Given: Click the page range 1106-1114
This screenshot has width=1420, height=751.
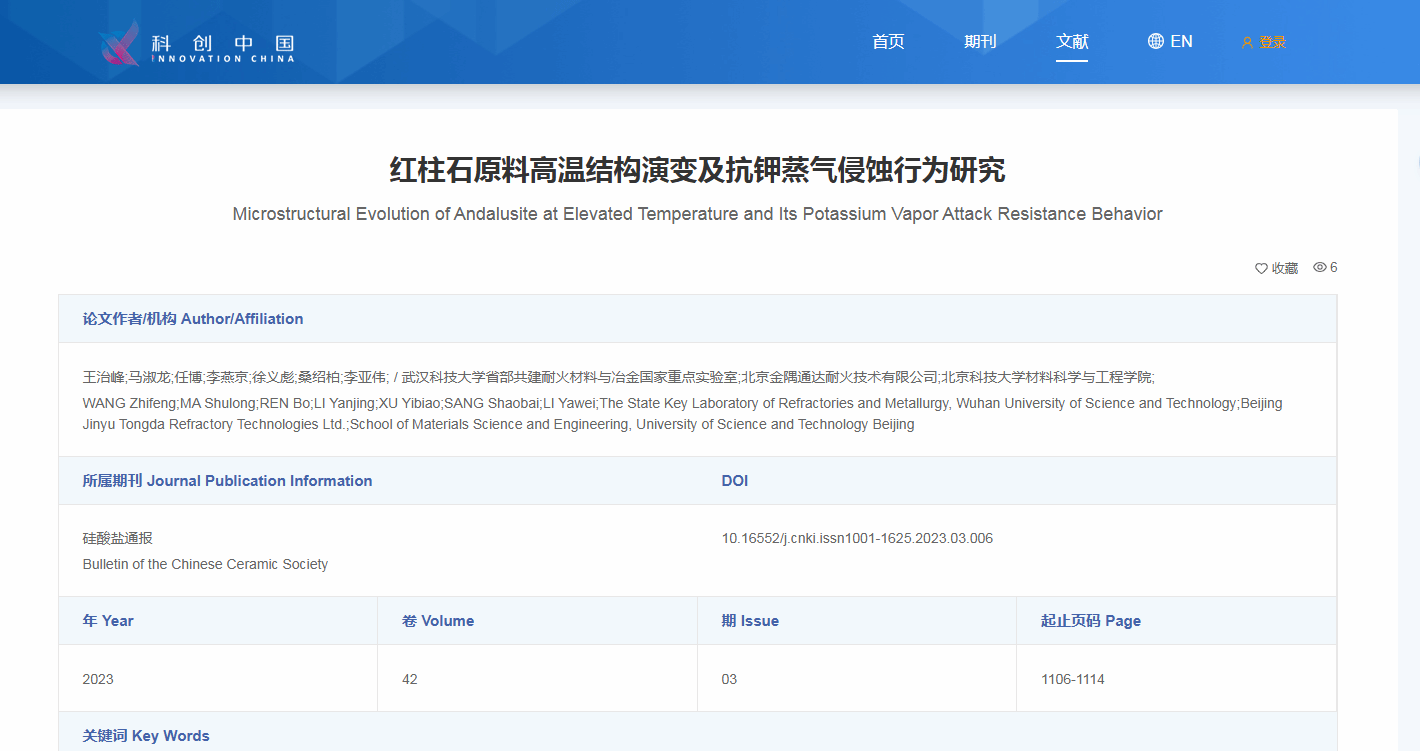Looking at the screenshot, I should (x=1072, y=679).
